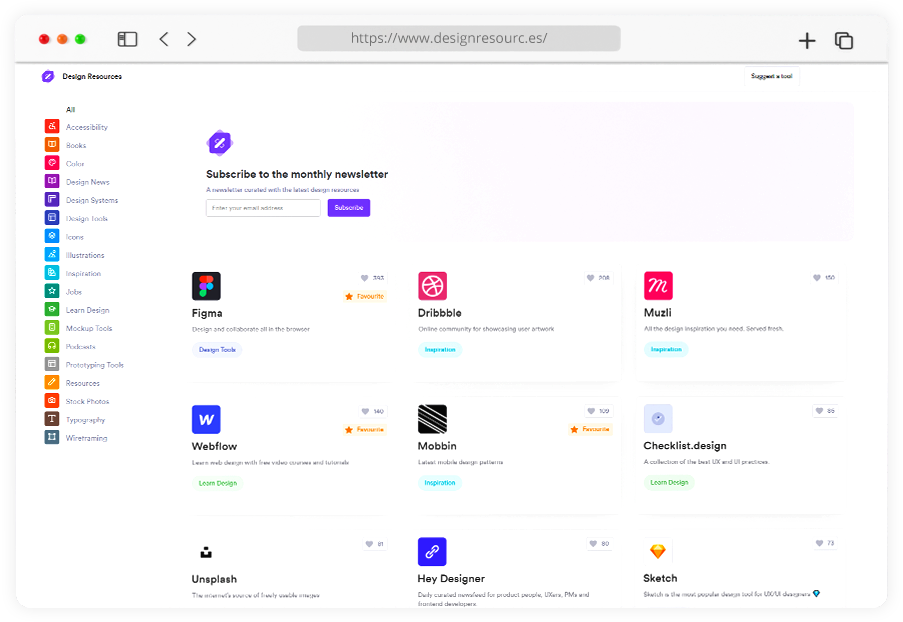Open the Podcasts headphones icon
The width and height of the screenshot is (903, 622).
52,346
